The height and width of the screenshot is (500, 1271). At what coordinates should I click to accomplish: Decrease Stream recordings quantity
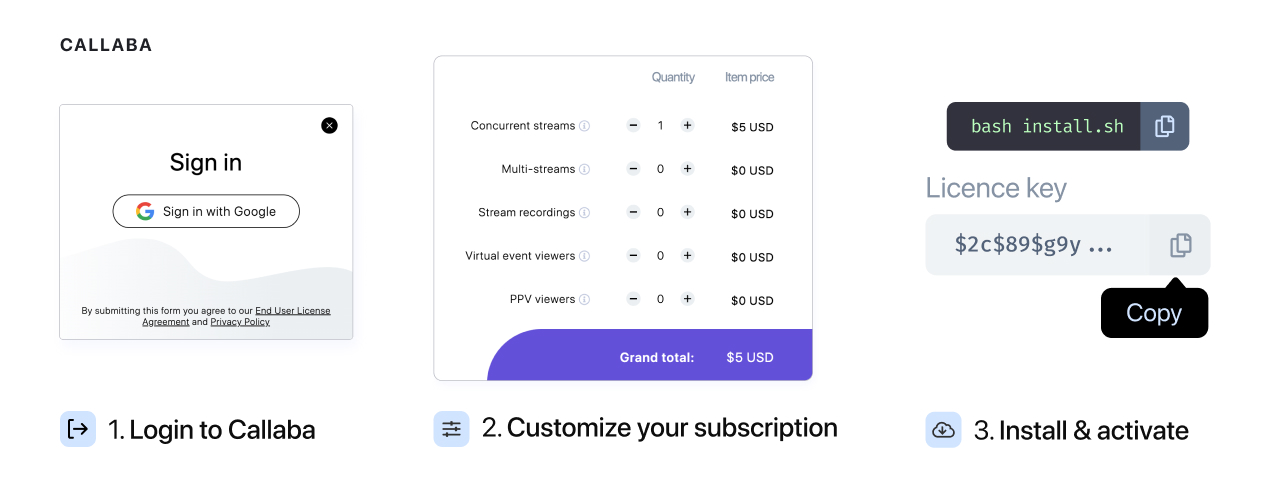[x=633, y=212]
